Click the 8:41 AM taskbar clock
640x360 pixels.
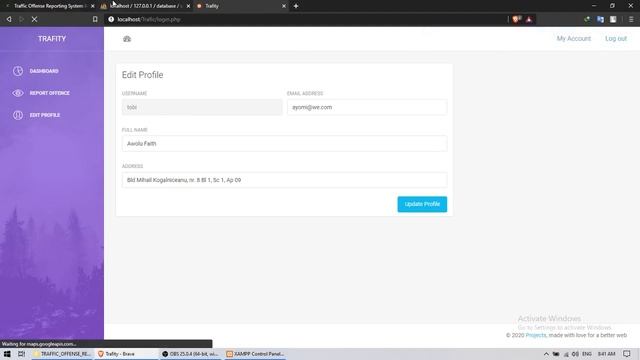pyautogui.click(x=607, y=354)
